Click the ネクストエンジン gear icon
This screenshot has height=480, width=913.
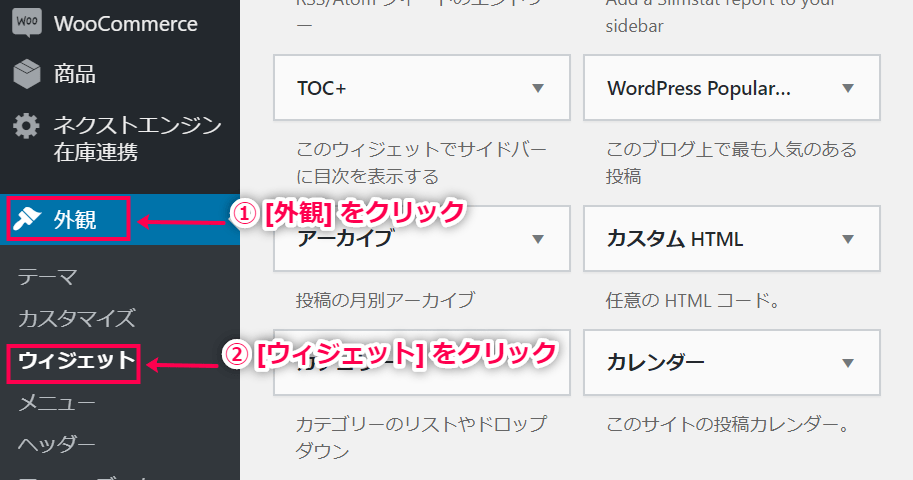point(26,125)
